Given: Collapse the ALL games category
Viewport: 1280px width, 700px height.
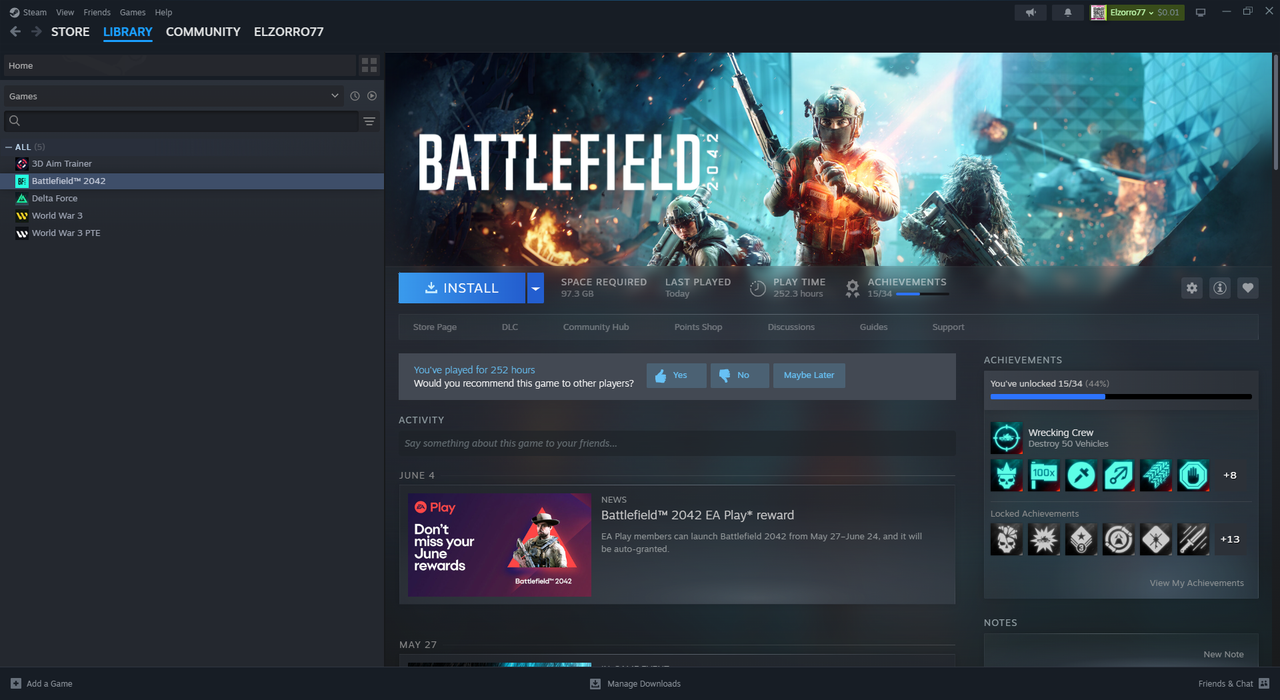Looking at the screenshot, I should tap(9, 147).
